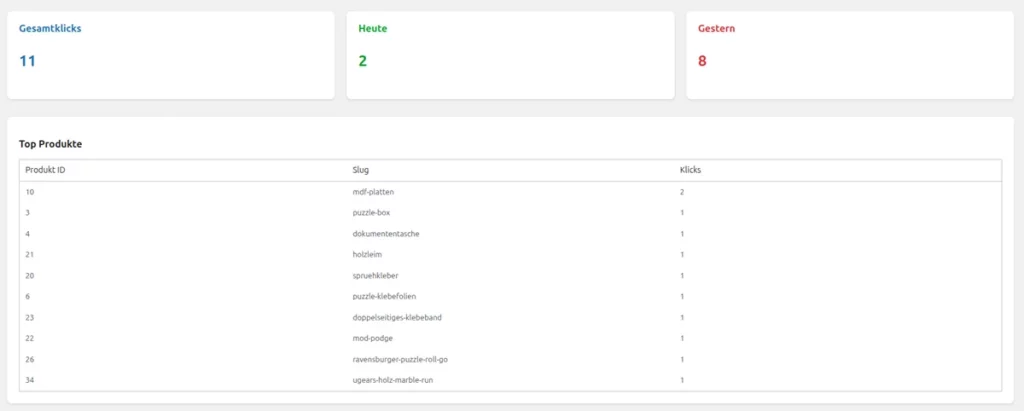Click the Gesamtklicks card title
Image resolution: width=1024 pixels, height=411 pixels.
pos(50,29)
